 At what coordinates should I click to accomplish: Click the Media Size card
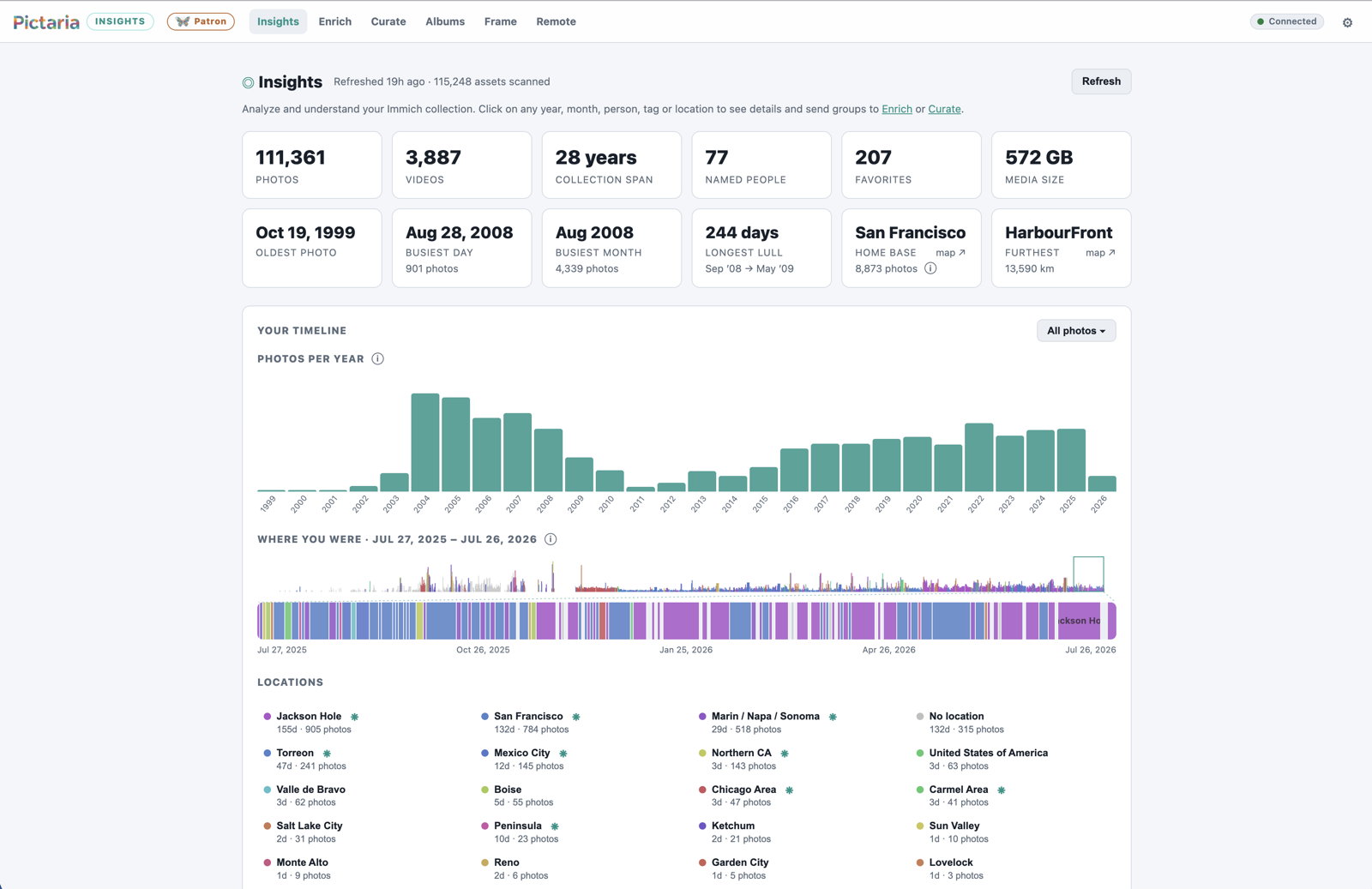[x=1062, y=165]
